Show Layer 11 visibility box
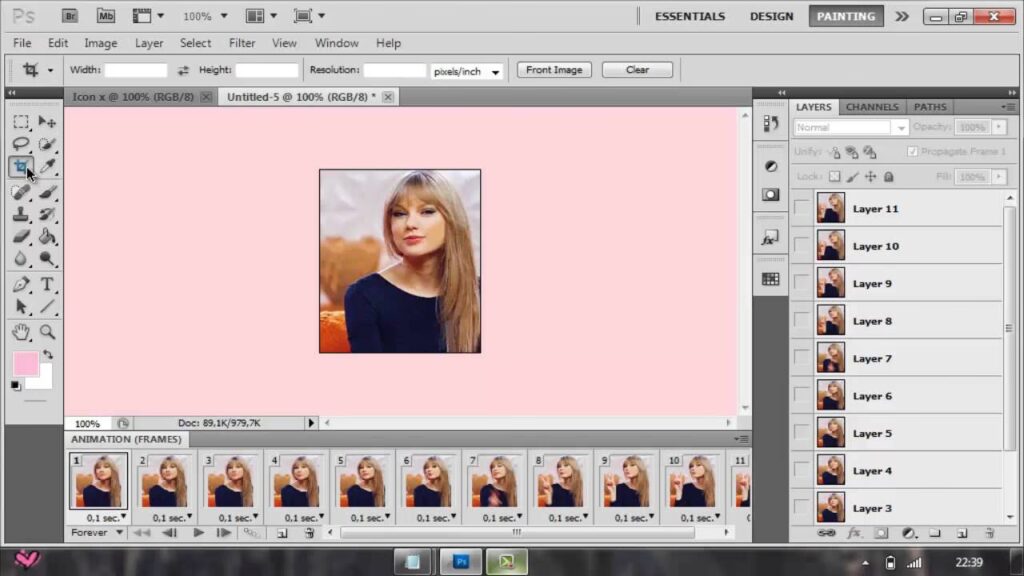Image resolution: width=1024 pixels, height=576 pixels. 802,208
